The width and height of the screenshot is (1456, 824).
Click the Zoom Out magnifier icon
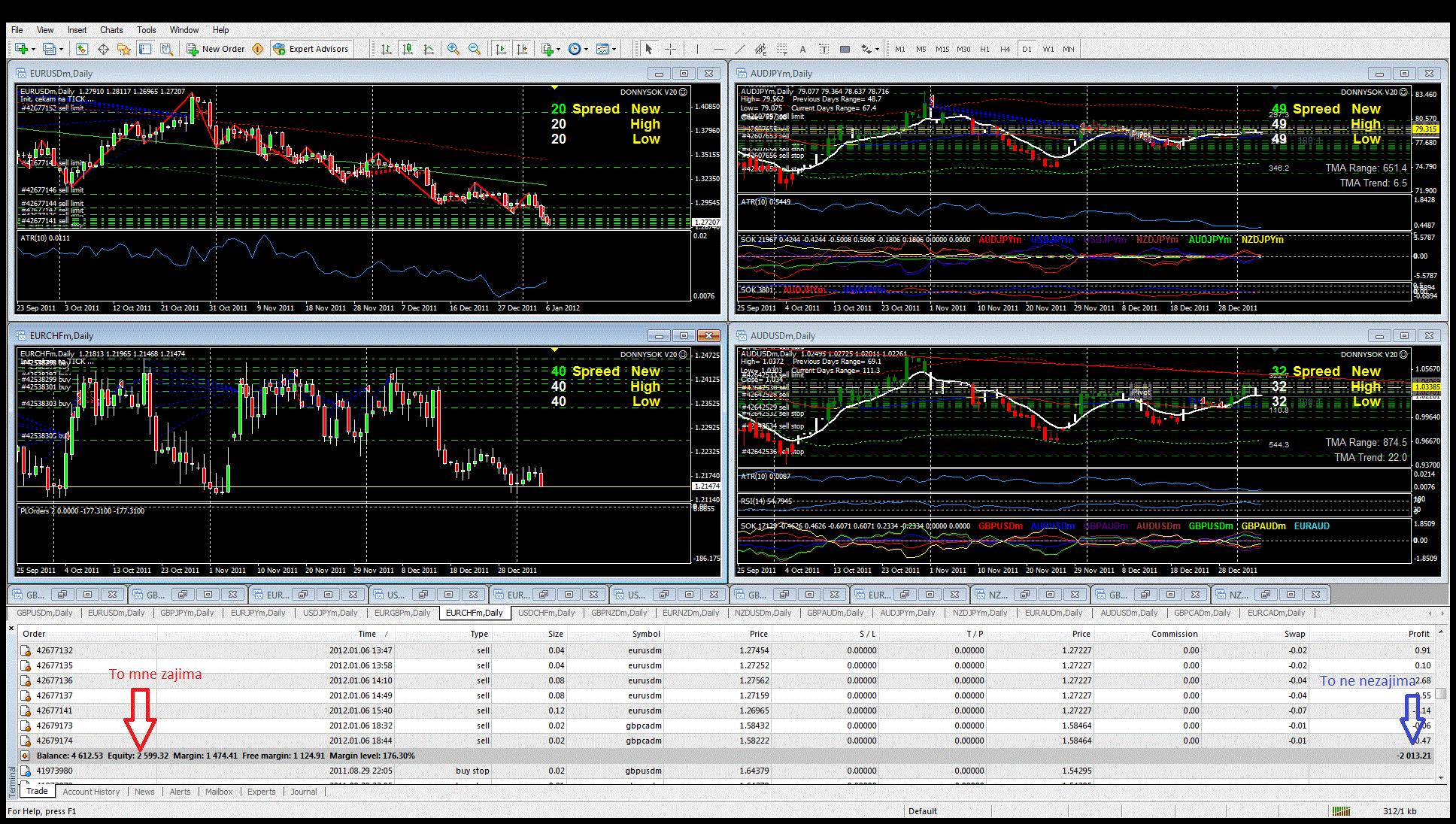pyautogui.click(x=475, y=49)
